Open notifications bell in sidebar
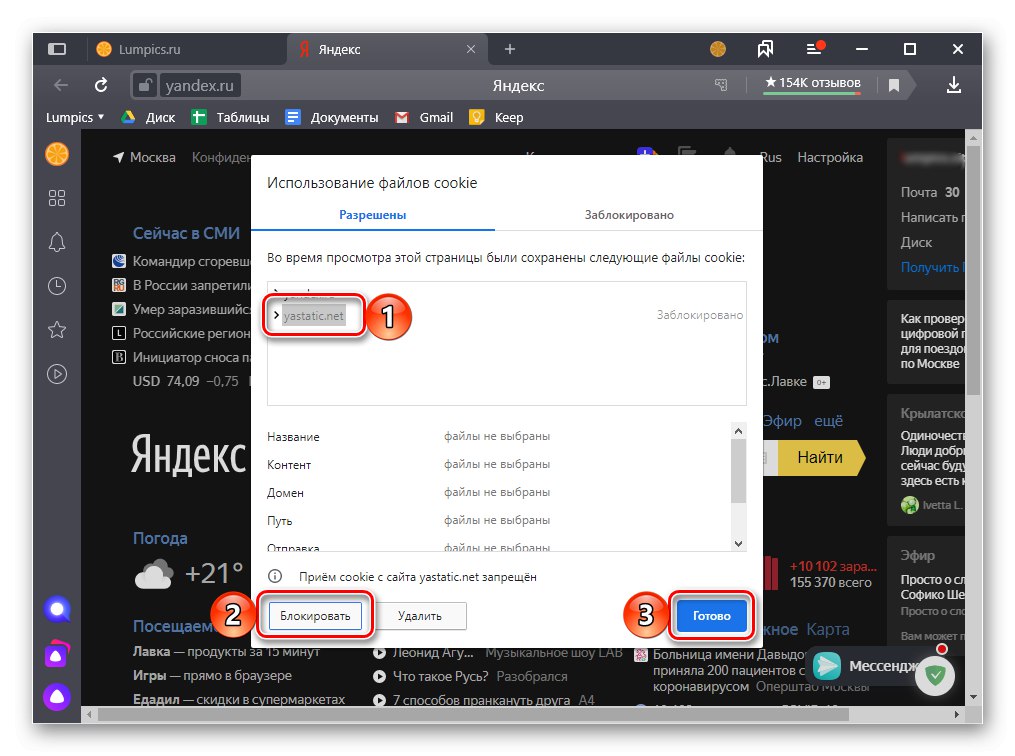This screenshot has width=1015, height=756. coord(57,242)
